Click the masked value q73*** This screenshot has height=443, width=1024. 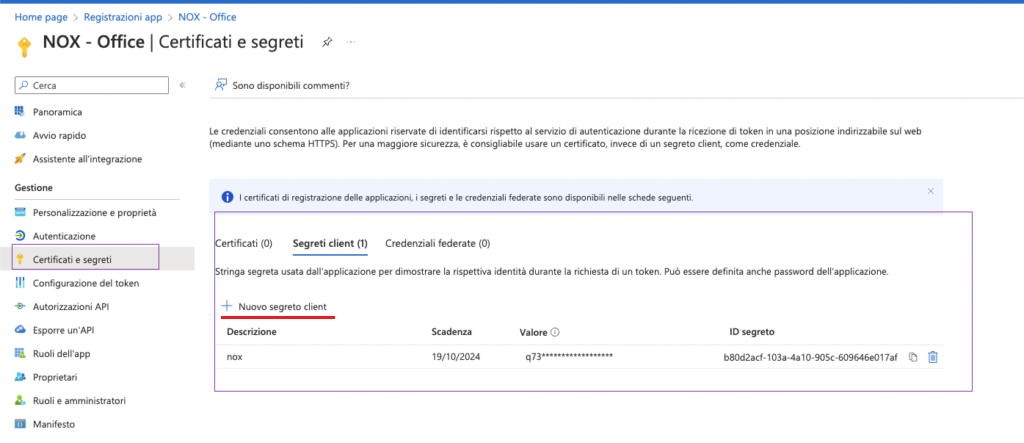[569, 357]
